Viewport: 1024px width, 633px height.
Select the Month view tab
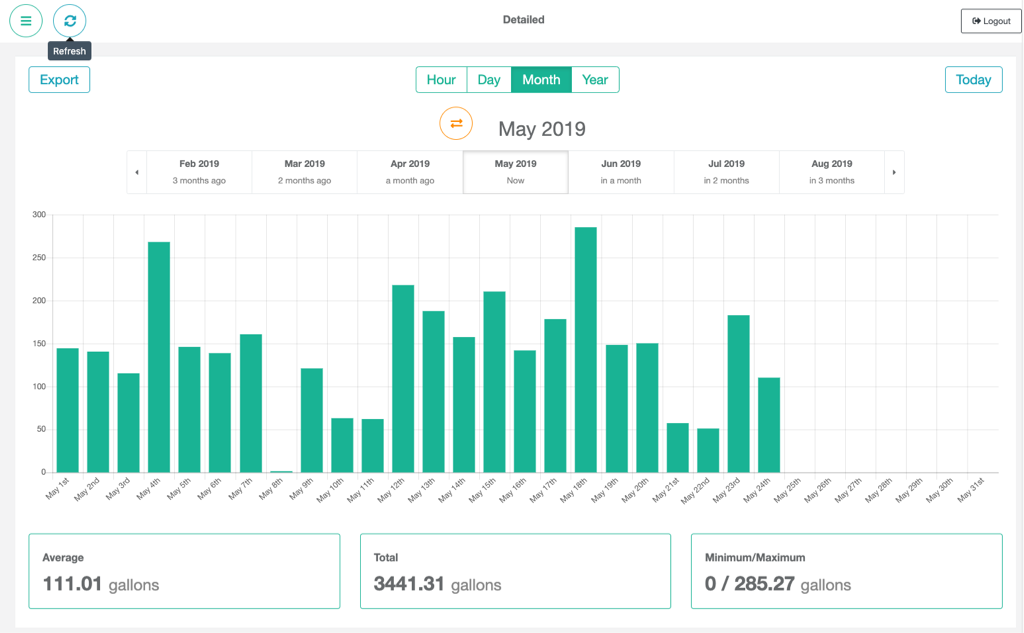click(541, 80)
